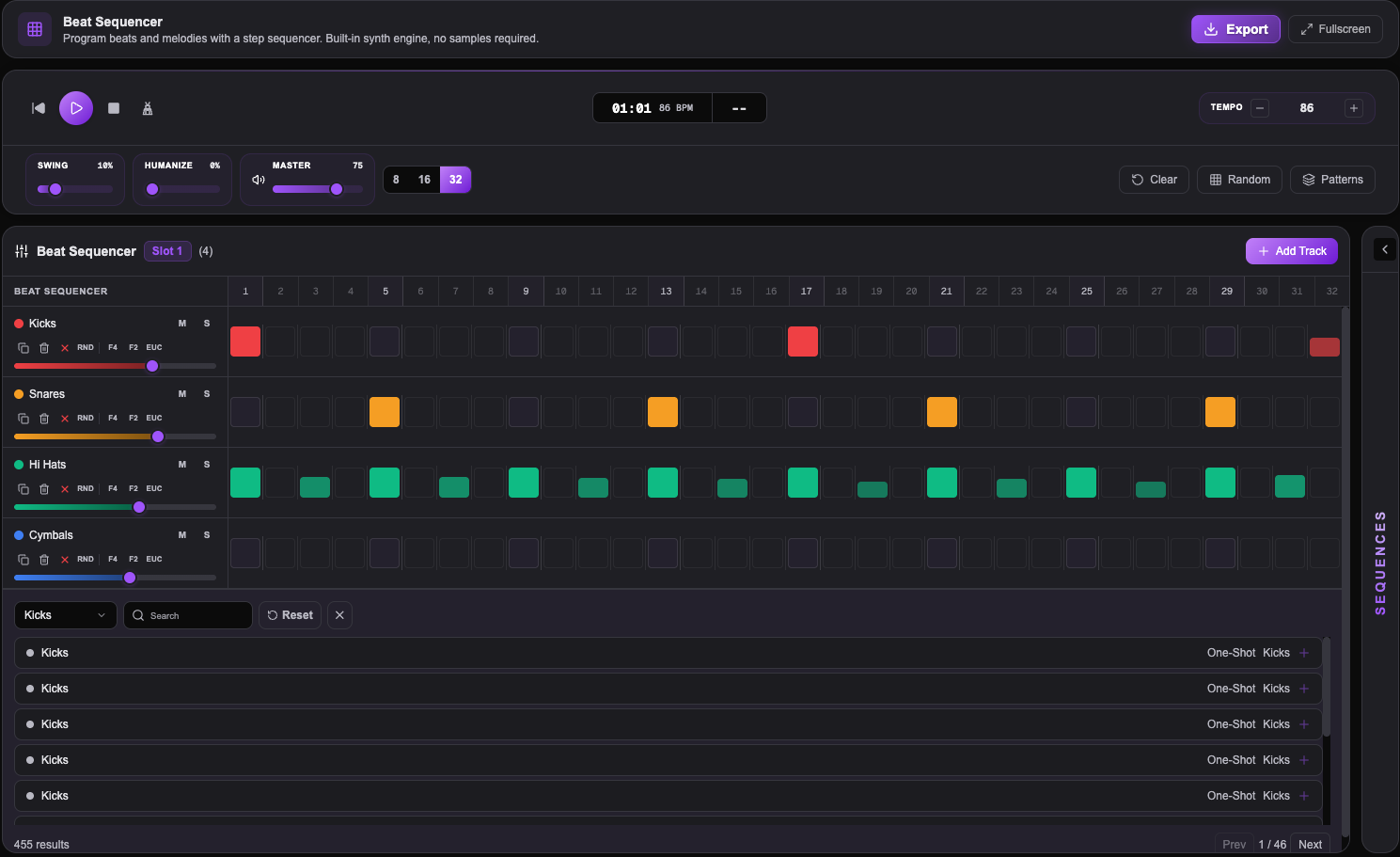Toggle step 1 on the Cymbals row
This screenshot has height=857, width=1400.
coord(245,553)
